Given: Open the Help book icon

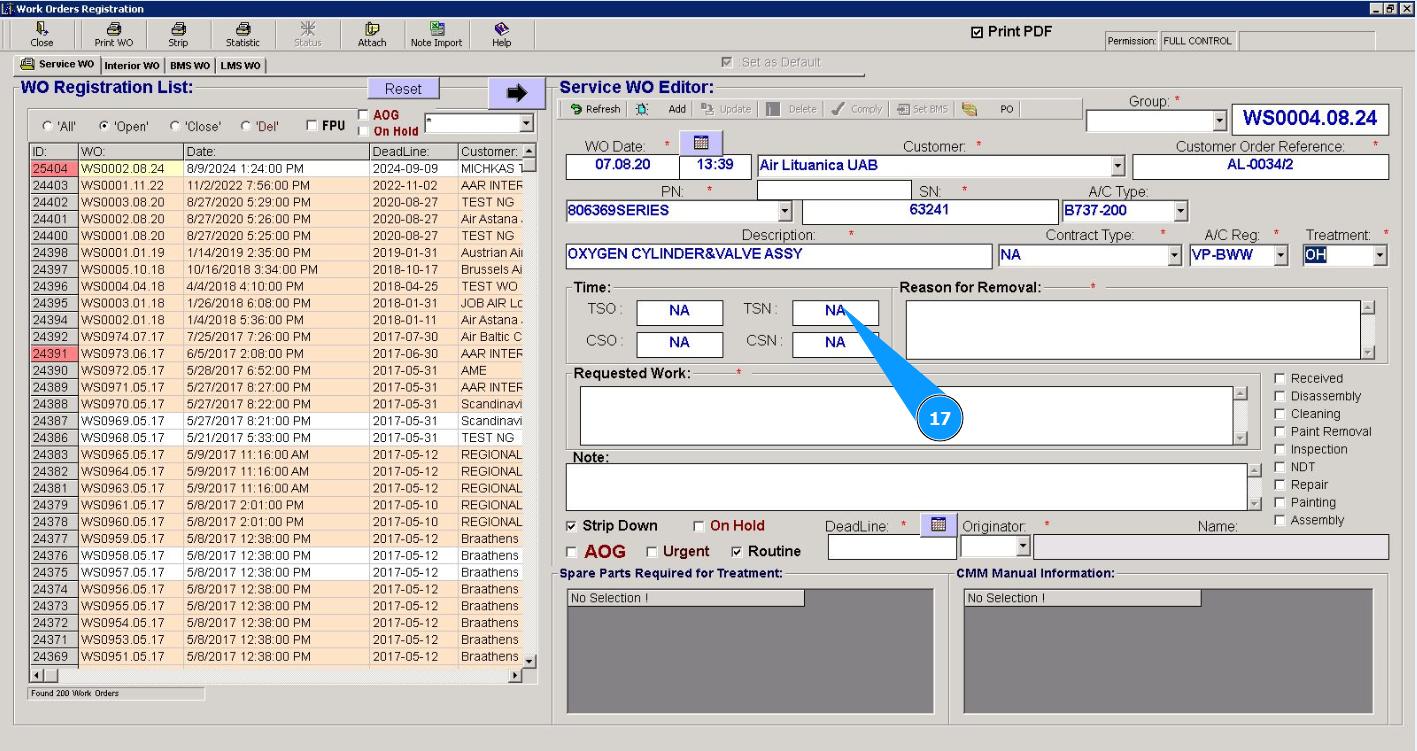Looking at the screenshot, I should tap(501, 30).
